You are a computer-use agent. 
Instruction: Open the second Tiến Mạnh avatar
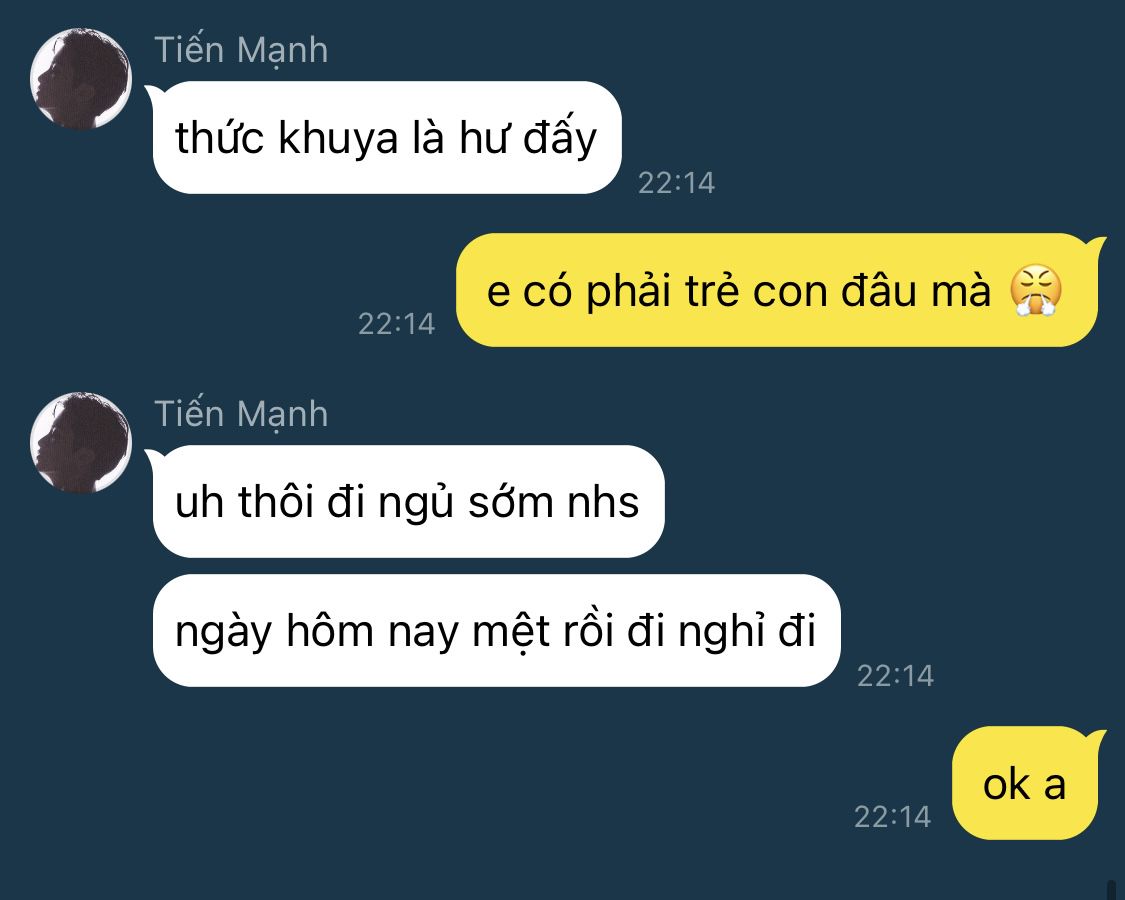[81, 443]
